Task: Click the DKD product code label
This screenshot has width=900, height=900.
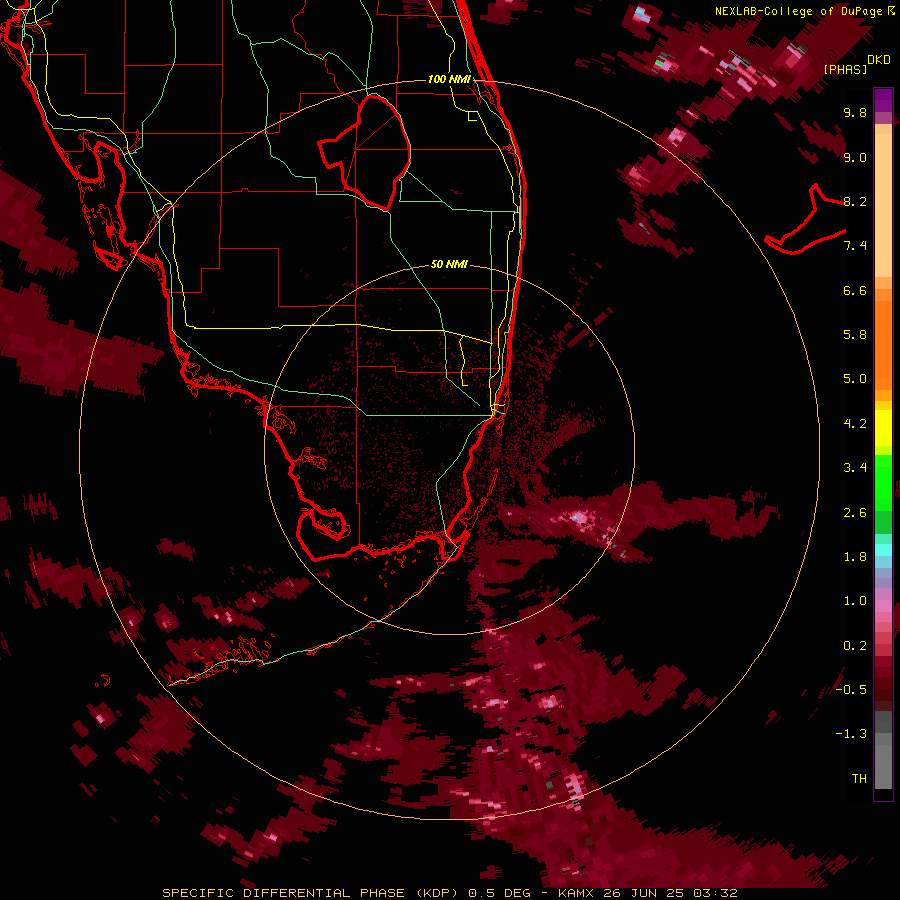Action: point(879,60)
